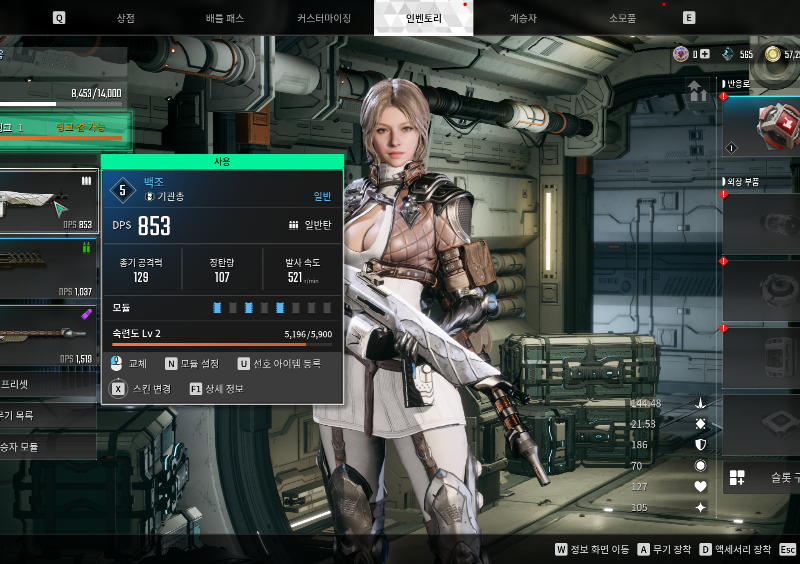
Task: Click the 발사 속도 521 value
Action: pos(295,277)
